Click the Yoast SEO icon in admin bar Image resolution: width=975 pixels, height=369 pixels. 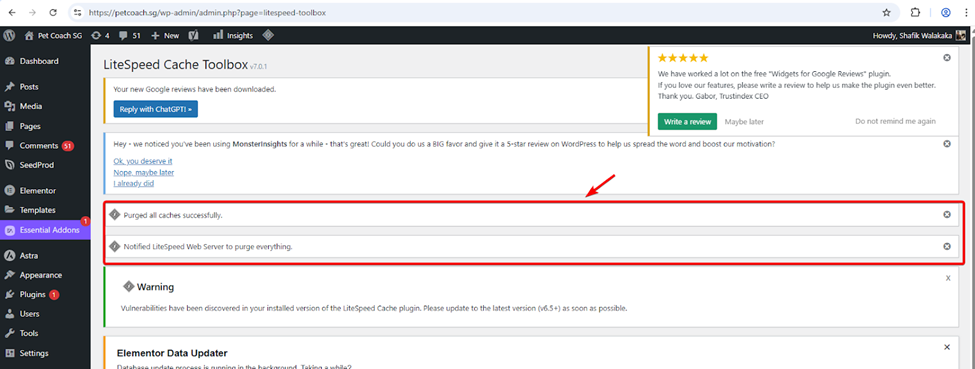click(x=193, y=35)
